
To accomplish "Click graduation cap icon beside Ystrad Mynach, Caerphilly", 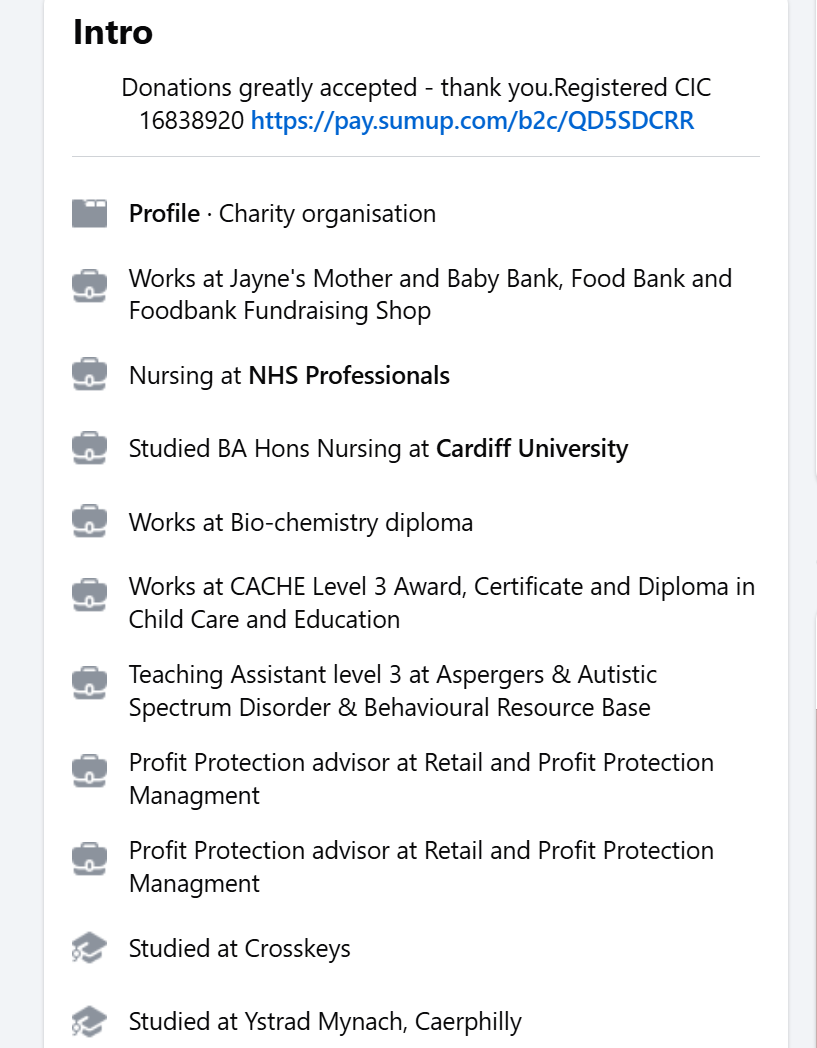I will pyautogui.click(x=90, y=1022).
